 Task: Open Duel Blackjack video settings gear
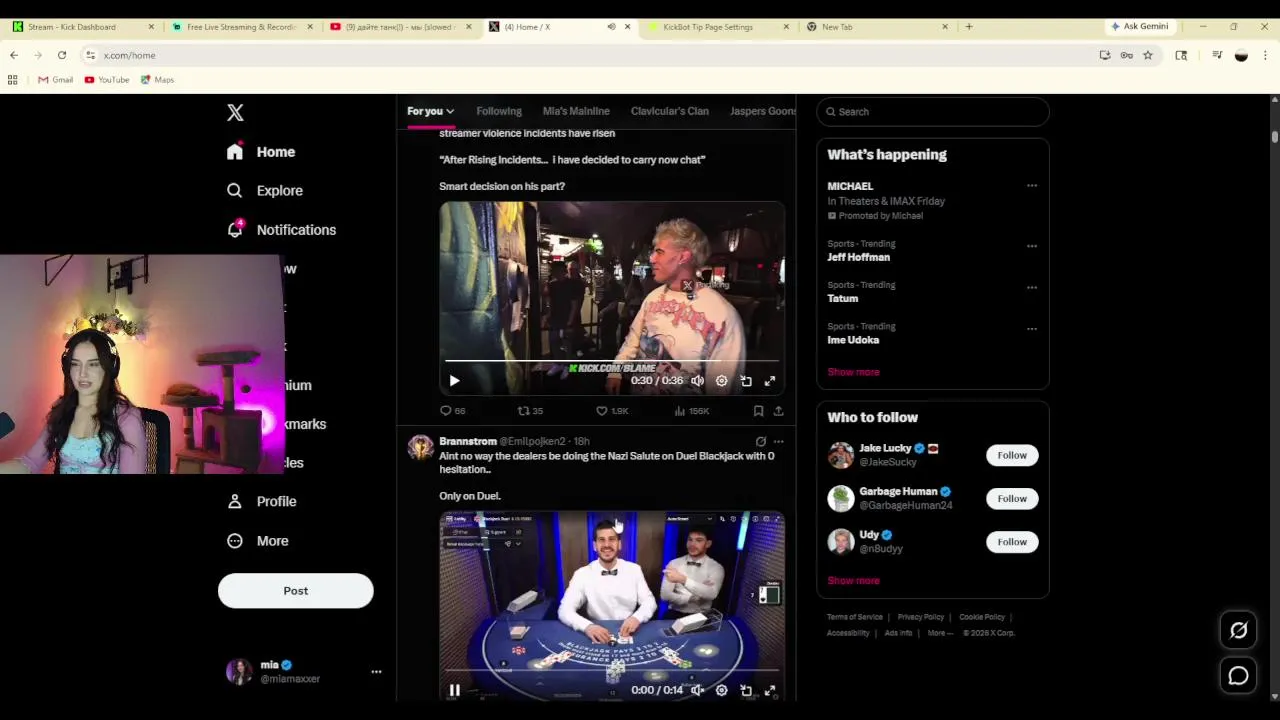point(722,690)
